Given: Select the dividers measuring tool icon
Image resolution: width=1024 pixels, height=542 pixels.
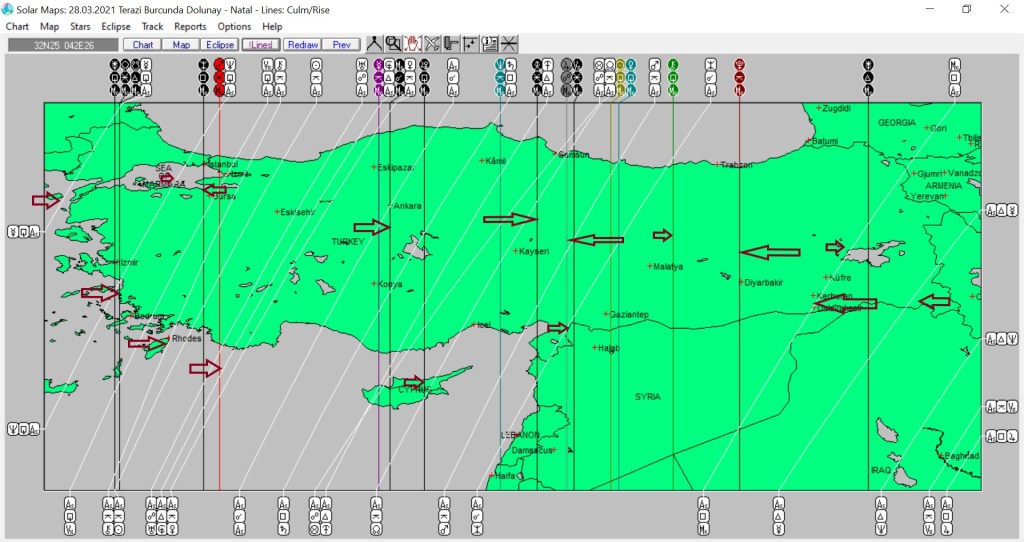Looking at the screenshot, I should coord(374,44).
